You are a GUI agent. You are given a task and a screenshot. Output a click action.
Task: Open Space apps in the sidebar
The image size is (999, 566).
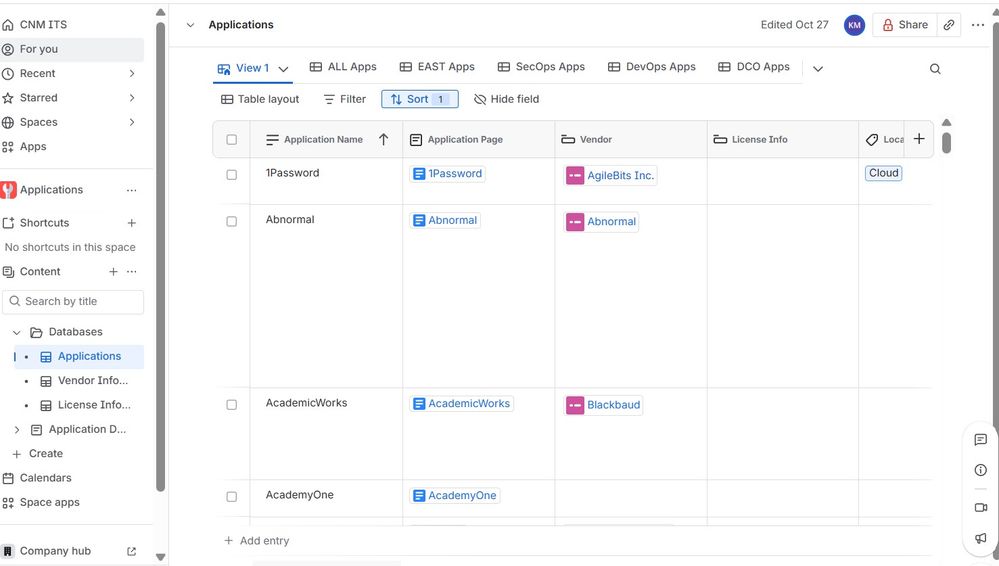[41, 502]
